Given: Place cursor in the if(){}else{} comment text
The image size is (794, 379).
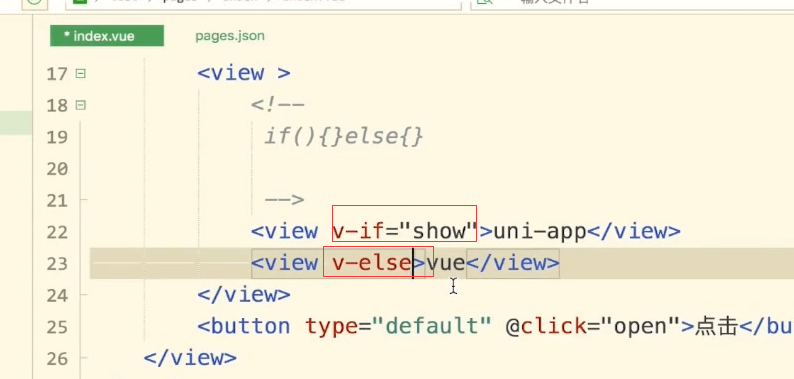Looking at the screenshot, I should click(x=343, y=137).
